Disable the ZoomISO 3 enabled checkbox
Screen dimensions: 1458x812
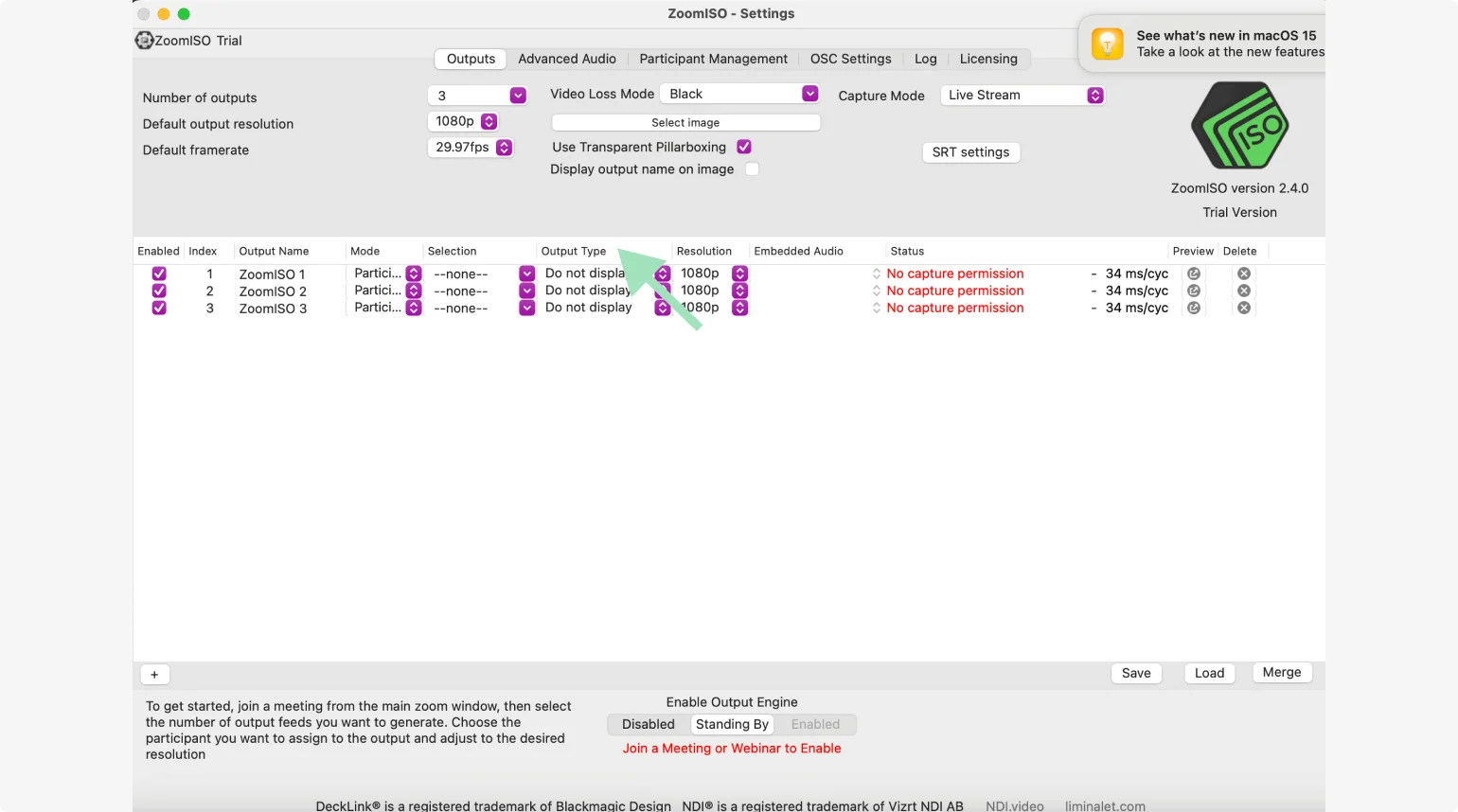159,308
